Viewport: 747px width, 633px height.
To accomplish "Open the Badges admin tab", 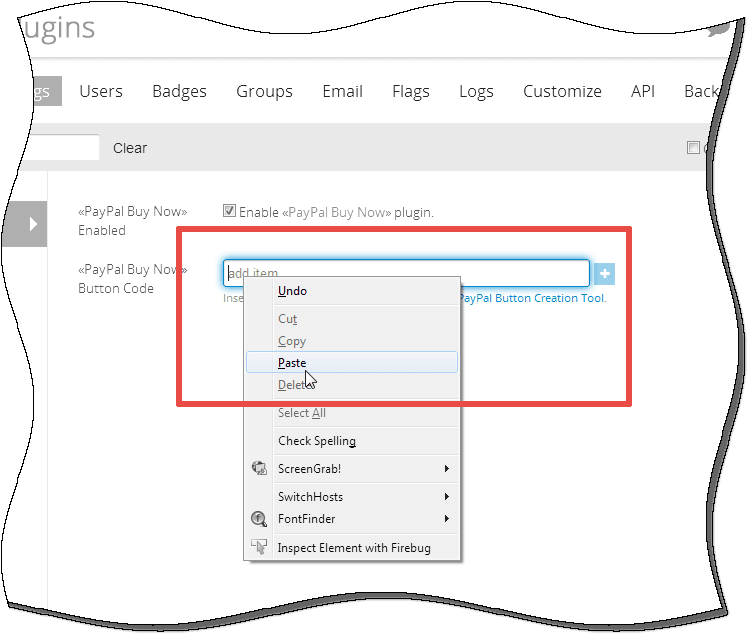I will 179,91.
